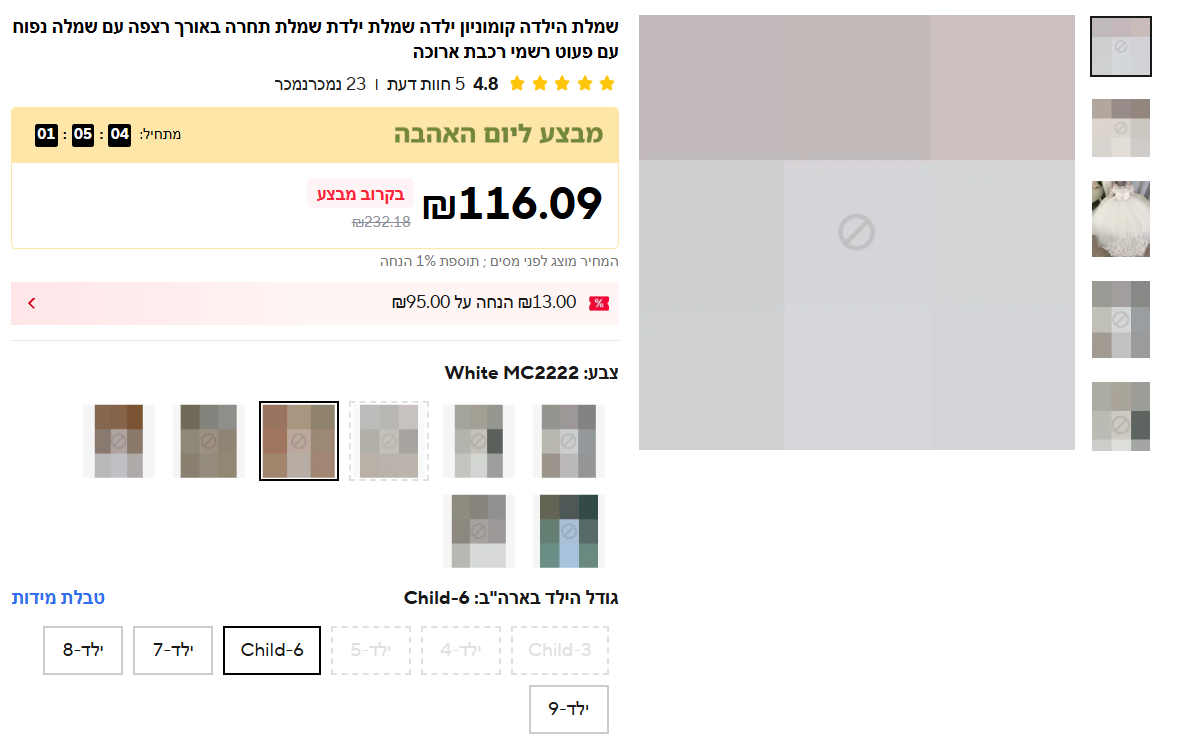The height and width of the screenshot is (752, 1177).
Task: Select the first highlighted gallery thumbnail
Action: tap(1120, 47)
